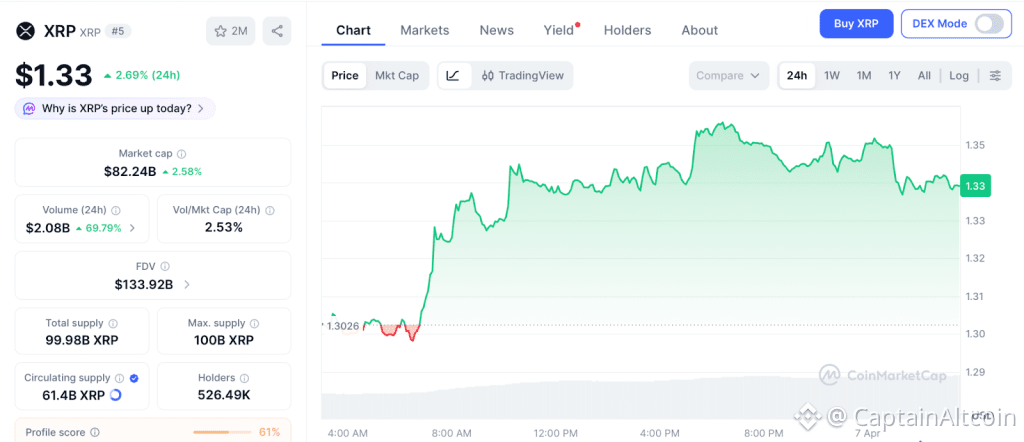Select the line chart icon

[x=453, y=75]
